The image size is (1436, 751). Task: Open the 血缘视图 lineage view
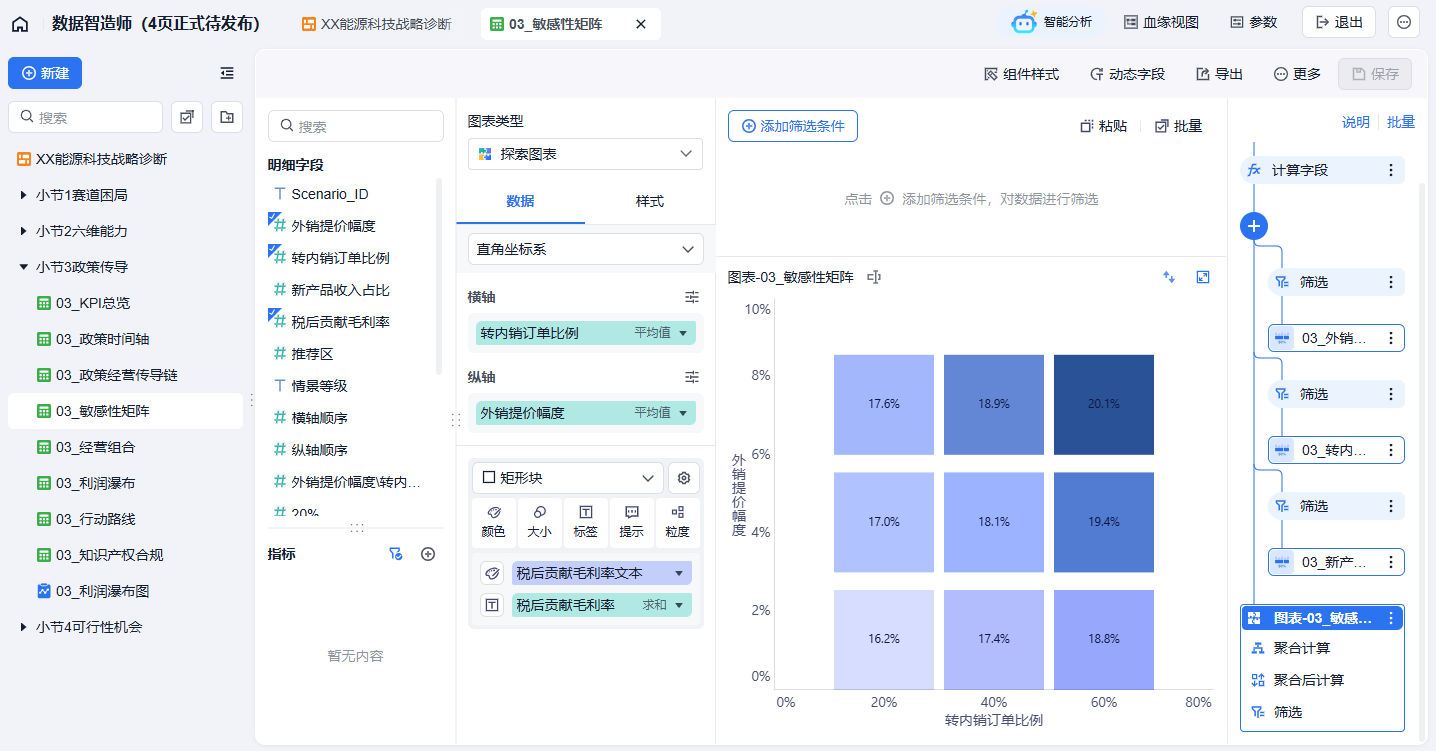[x=1160, y=22]
